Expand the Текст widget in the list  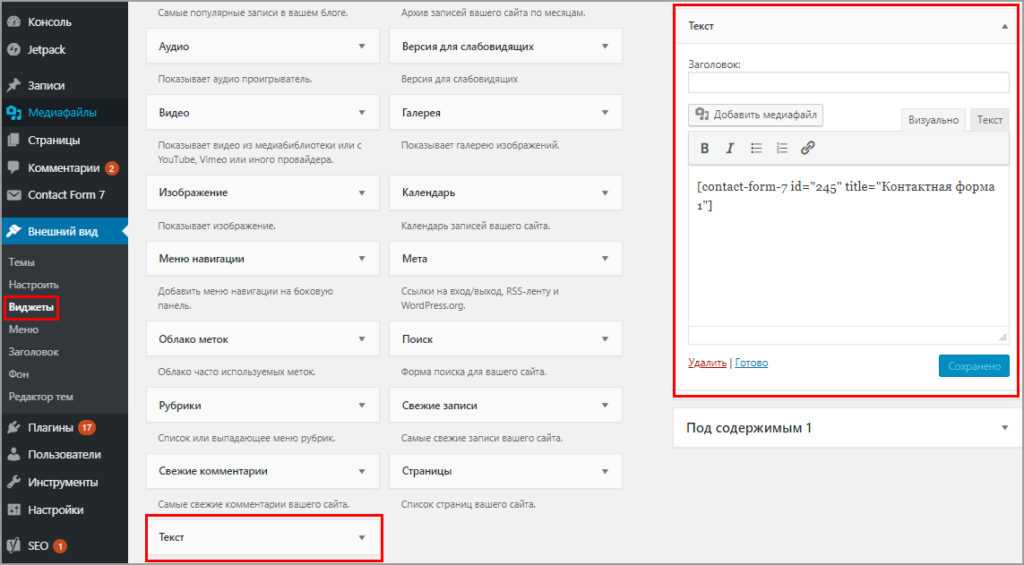pos(361,538)
